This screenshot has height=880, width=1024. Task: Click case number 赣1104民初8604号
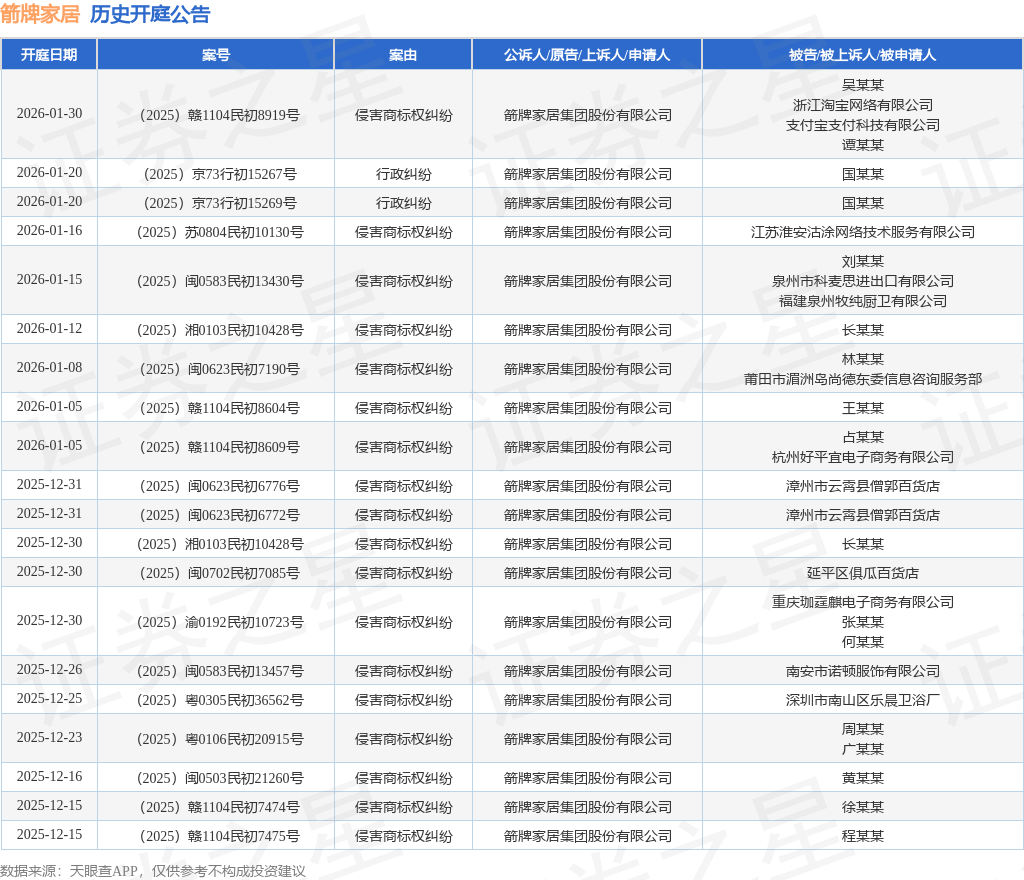pyautogui.click(x=220, y=408)
